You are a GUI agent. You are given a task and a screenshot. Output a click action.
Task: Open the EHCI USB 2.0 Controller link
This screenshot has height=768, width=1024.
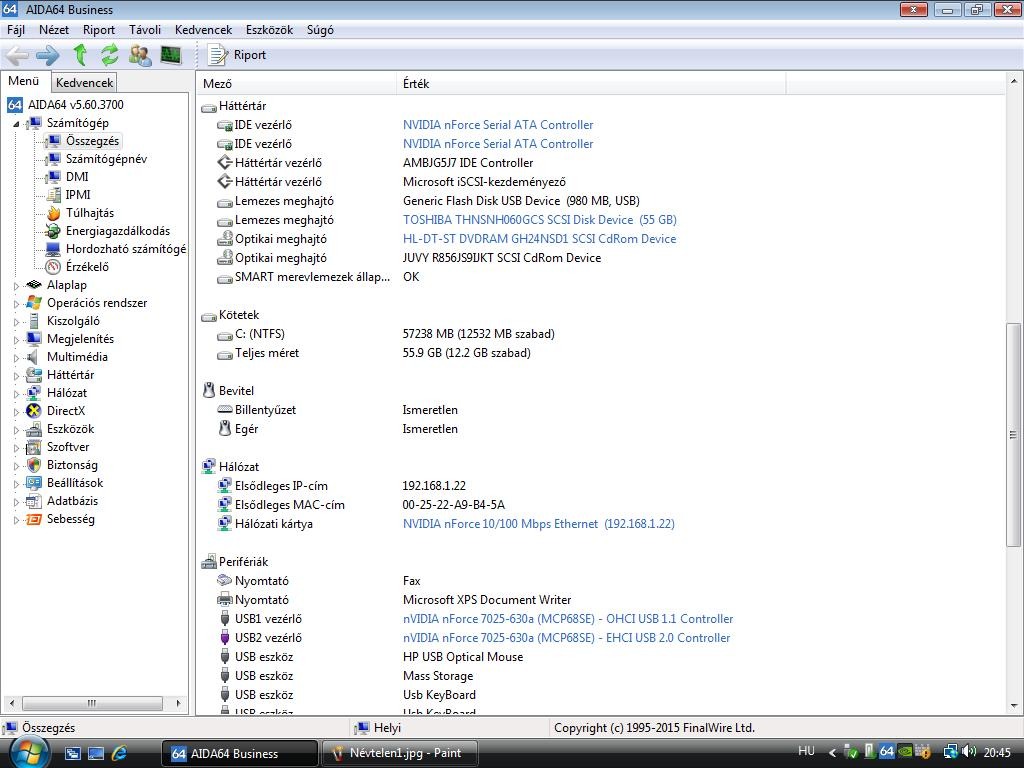[x=566, y=637]
